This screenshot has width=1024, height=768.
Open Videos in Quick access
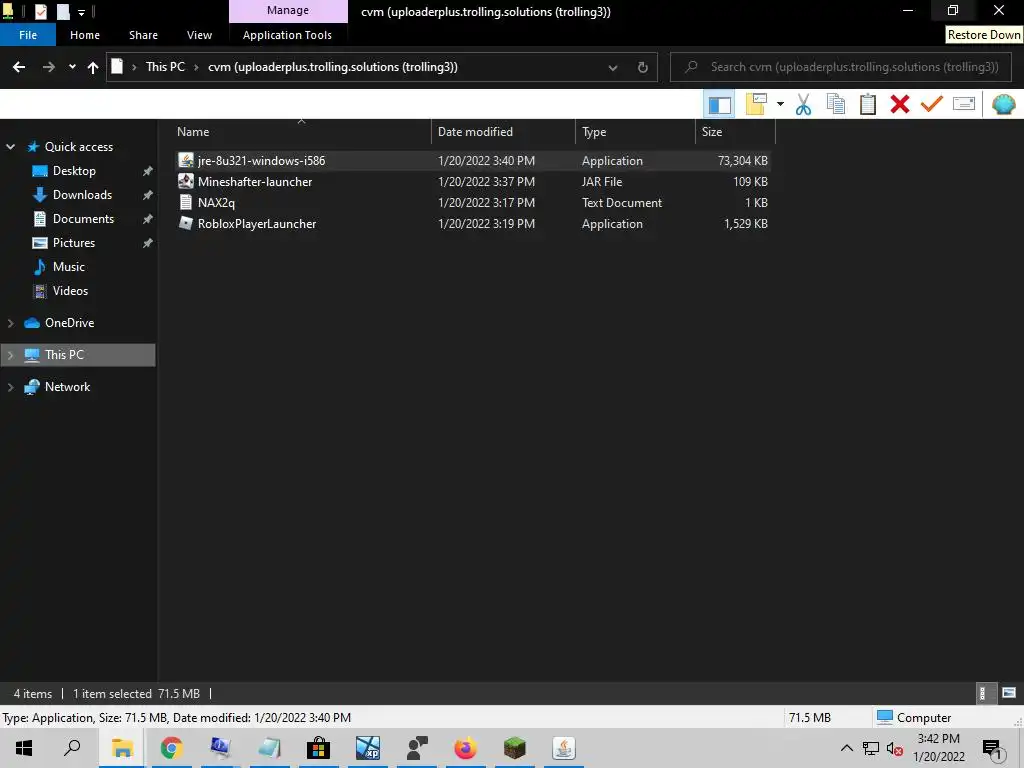(x=70, y=291)
